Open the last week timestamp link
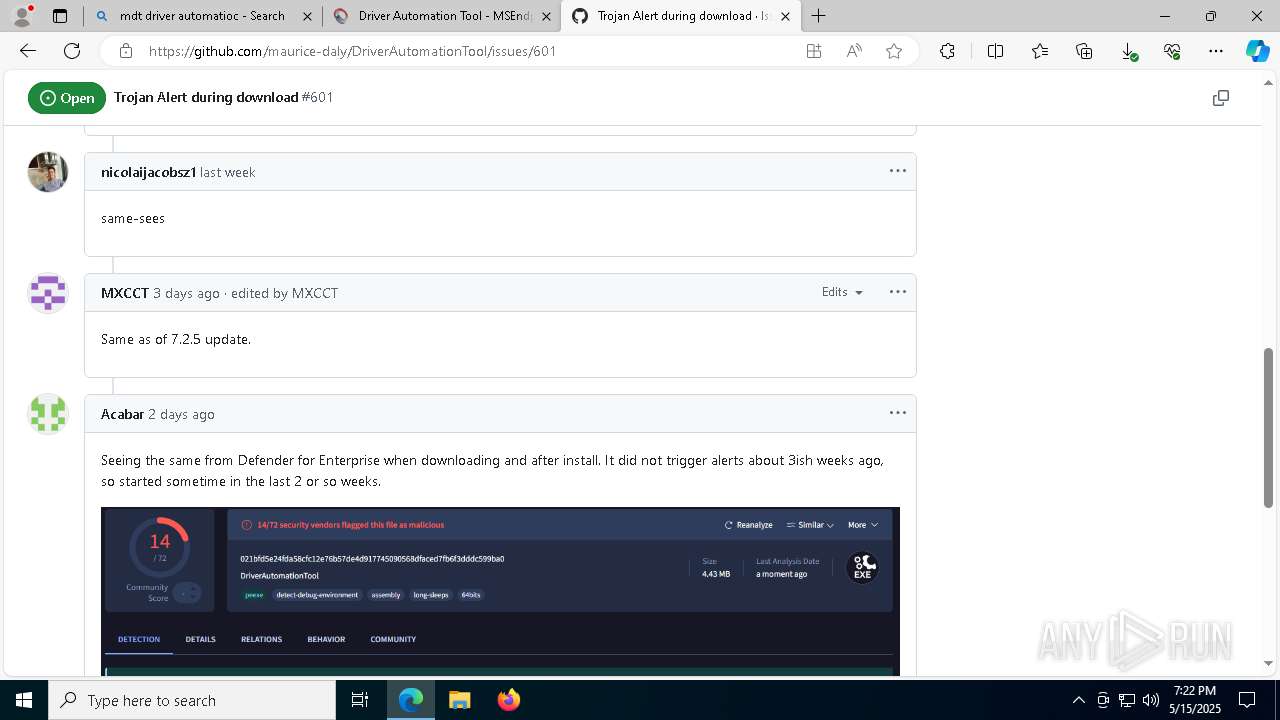 click(x=228, y=172)
